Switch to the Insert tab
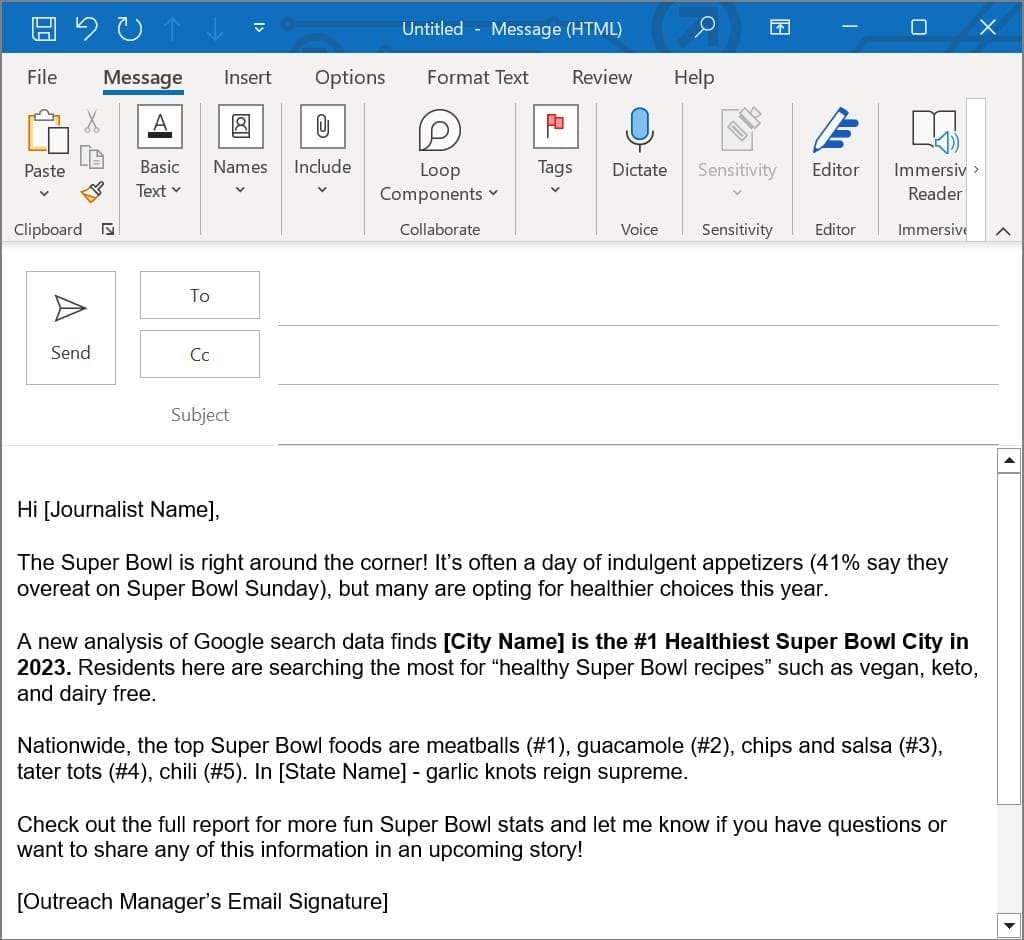Viewport: 1024px width, 940px height. point(247,77)
